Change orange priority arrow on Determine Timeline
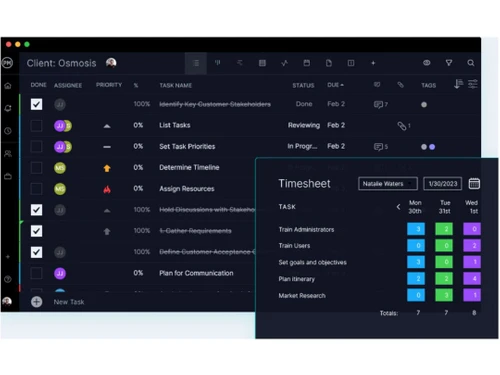This screenshot has width=500, height=375. tap(107, 168)
